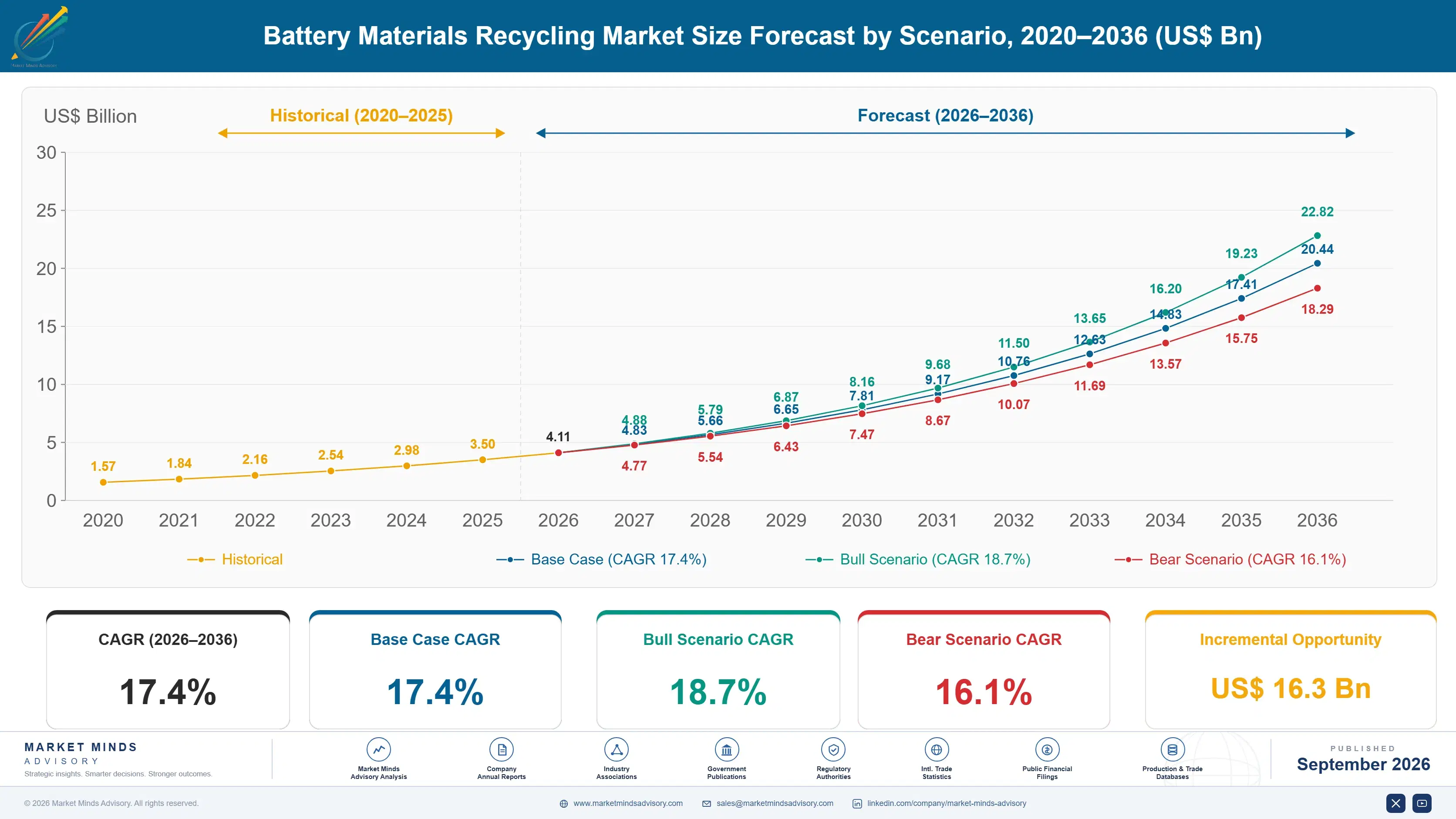Open www.marketmindsadvisory.com link
Image resolution: width=1456 pixels, height=819 pixels.
point(628,803)
